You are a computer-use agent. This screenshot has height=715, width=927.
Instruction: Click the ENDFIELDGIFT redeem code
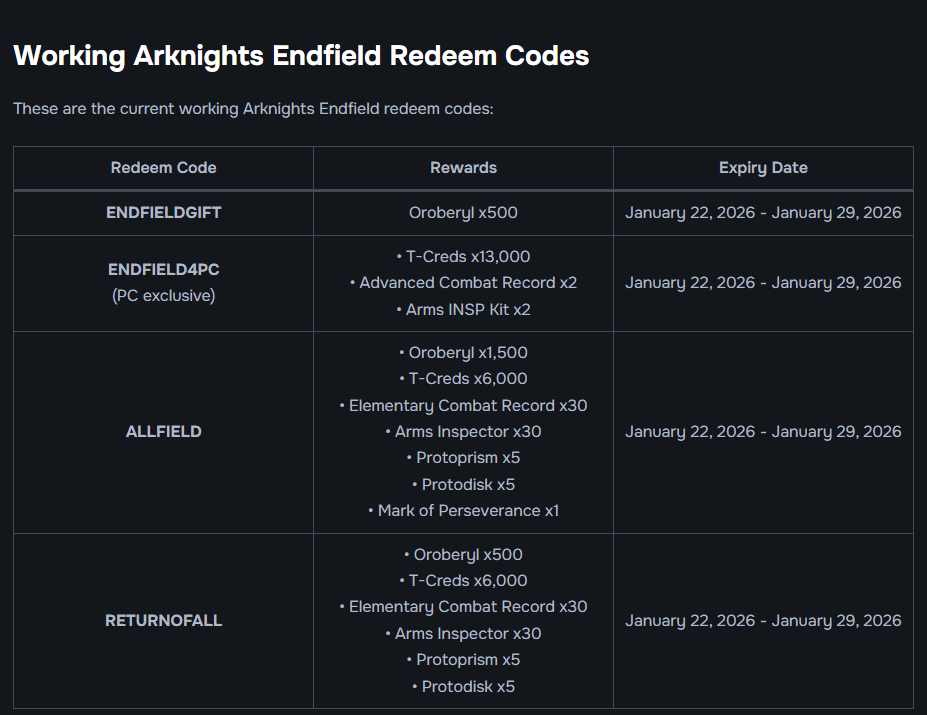tap(163, 213)
